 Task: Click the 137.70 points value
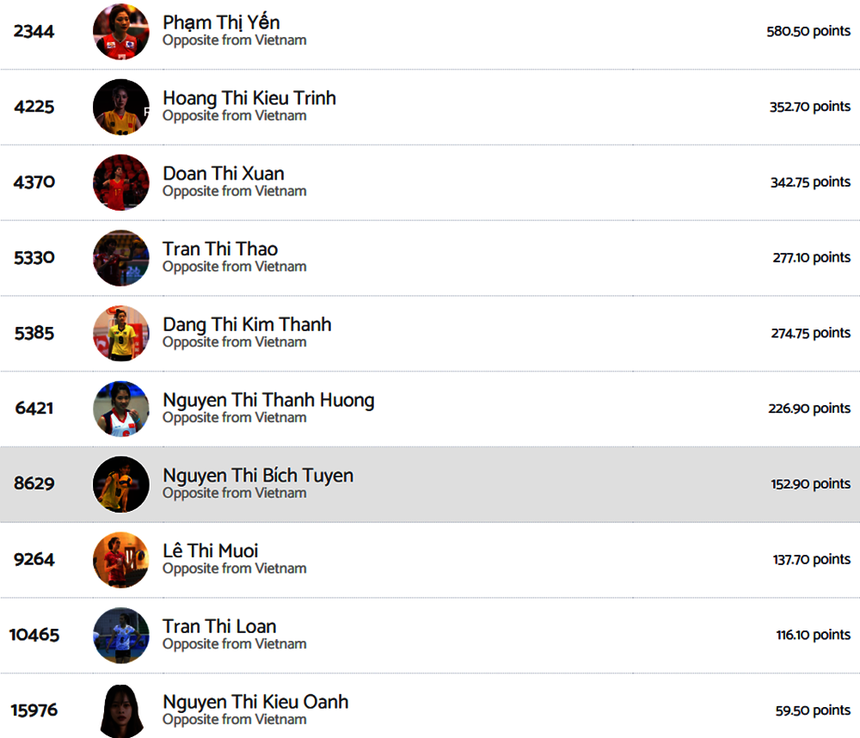tap(810, 559)
